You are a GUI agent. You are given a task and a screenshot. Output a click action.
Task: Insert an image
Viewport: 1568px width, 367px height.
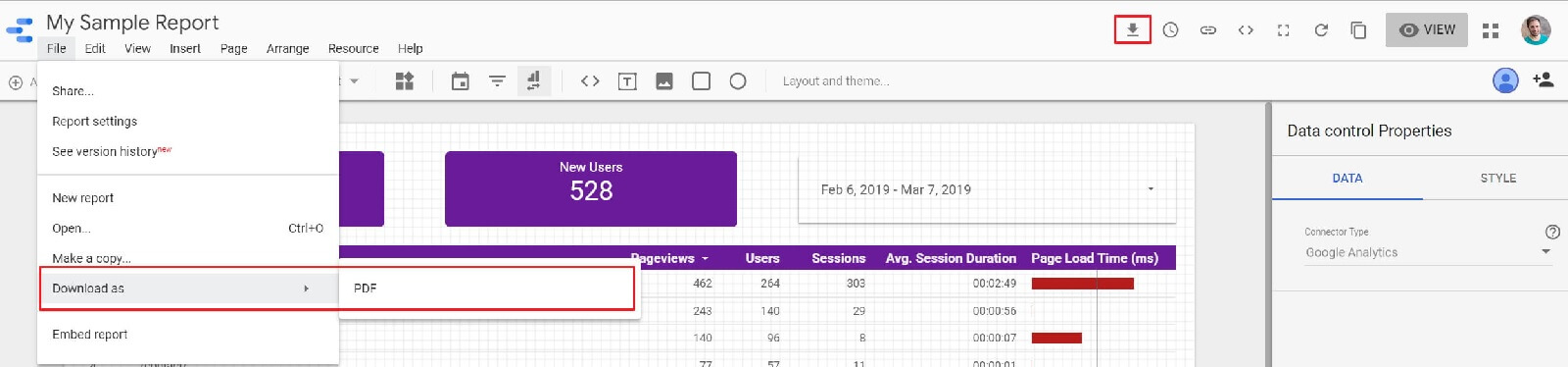(664, 81)
